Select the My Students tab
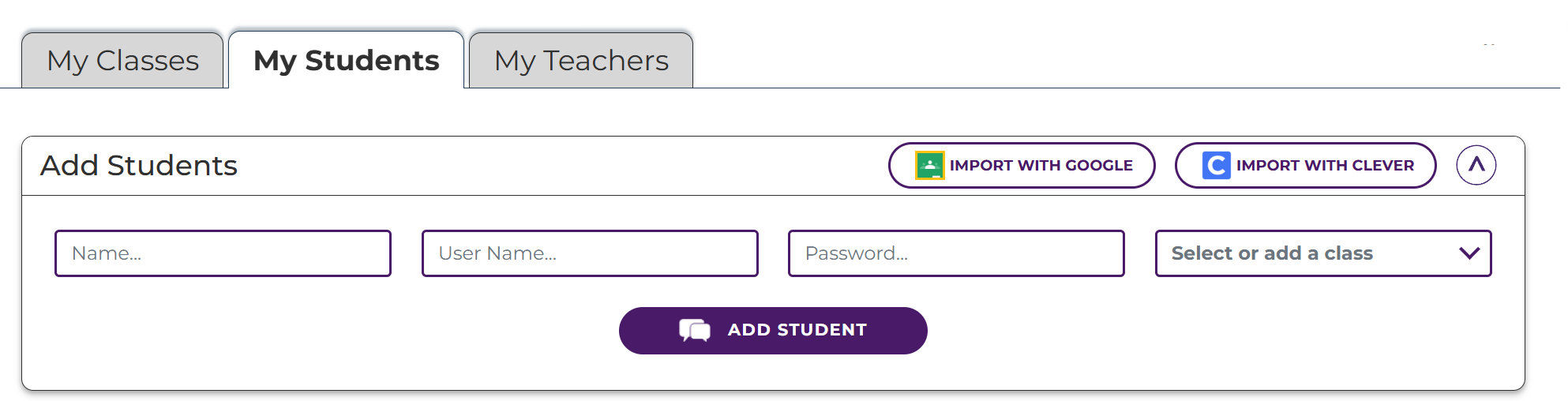This screenshot has width=1568, height=401. 346,61
